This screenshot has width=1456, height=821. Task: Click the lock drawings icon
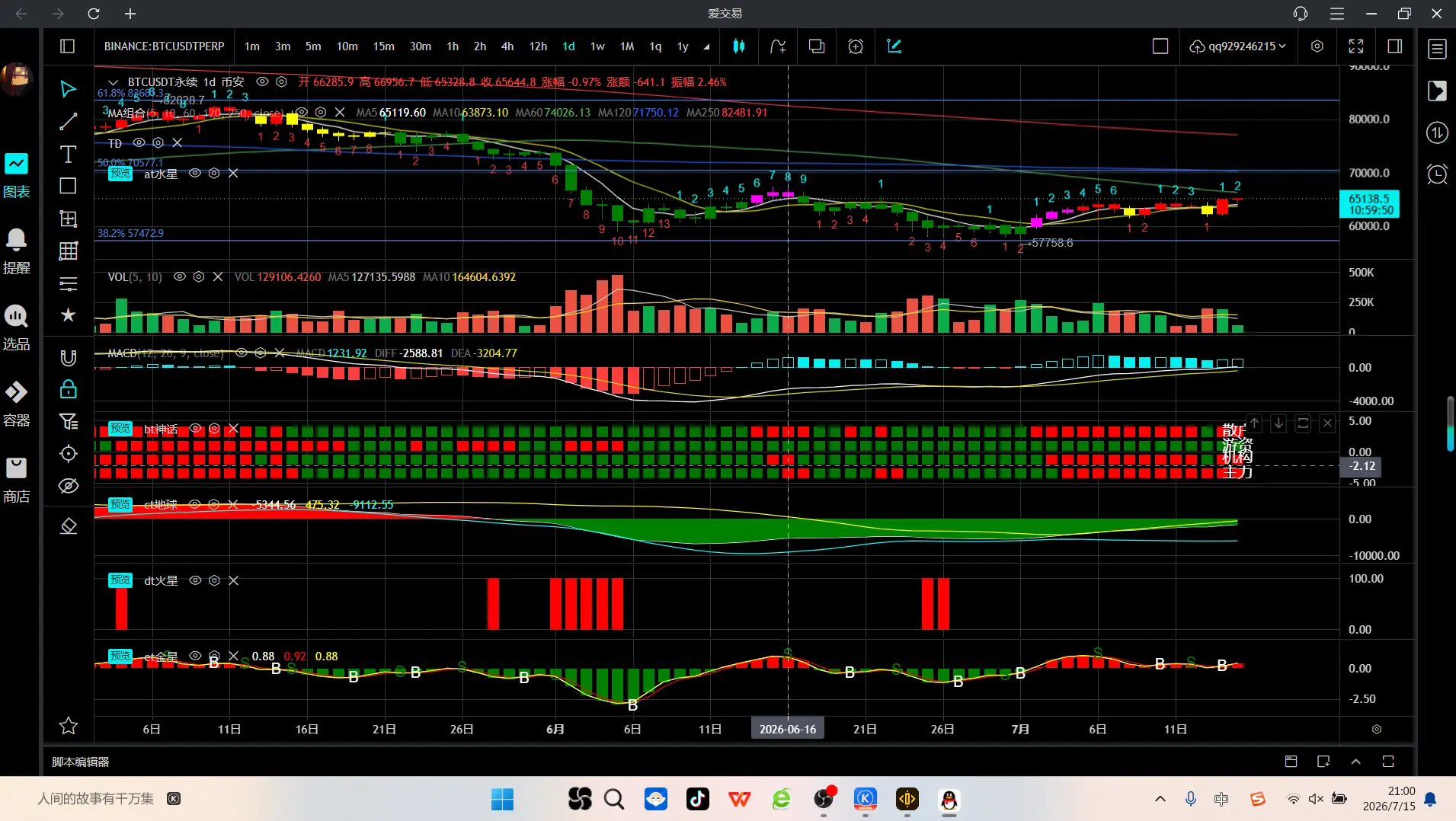(68, 389)
